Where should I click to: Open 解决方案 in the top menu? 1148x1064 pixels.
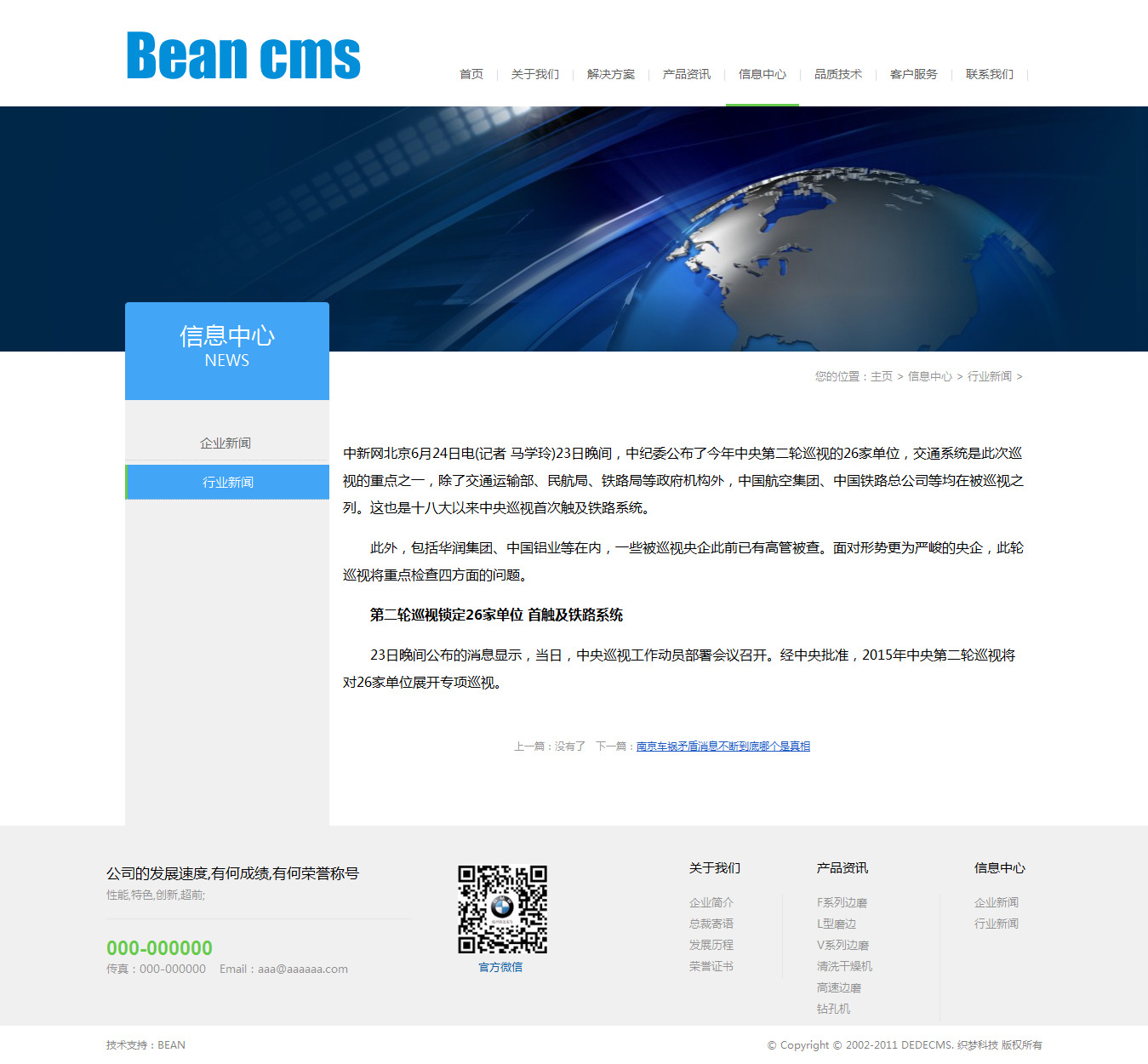(x=611, y=75)
